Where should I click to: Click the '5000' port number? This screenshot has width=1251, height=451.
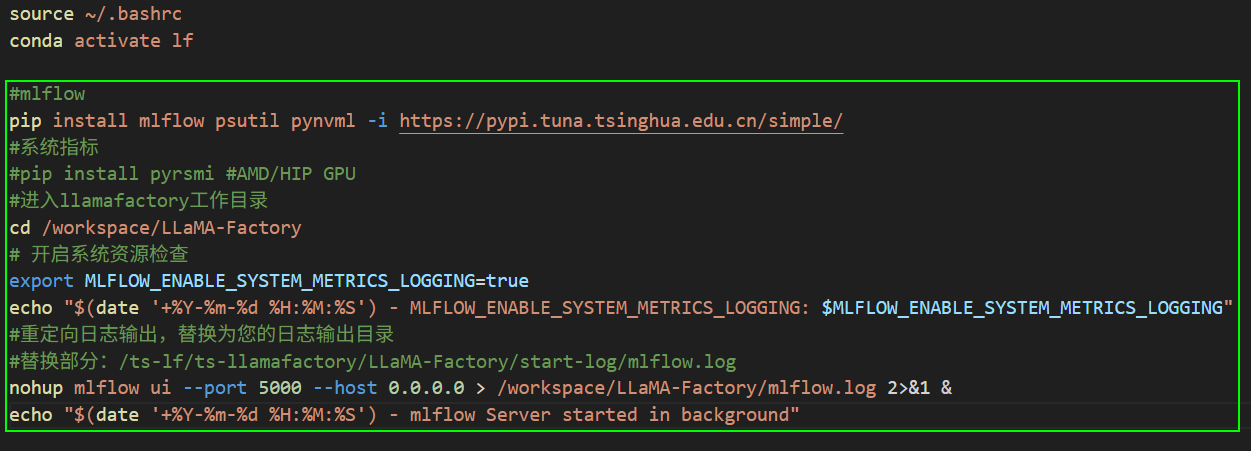coord(280,387)
